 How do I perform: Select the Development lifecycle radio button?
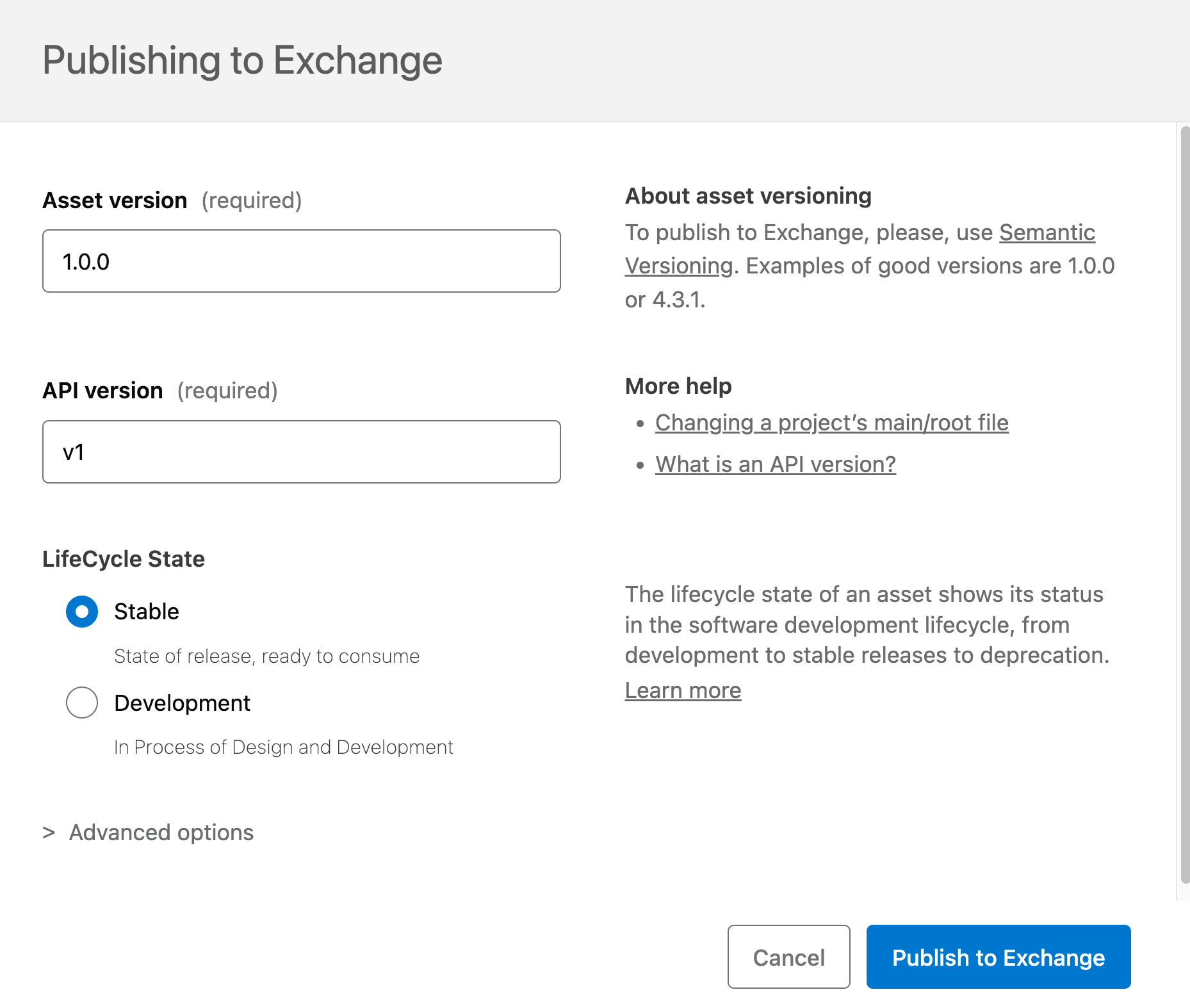[x=81, y=703]
